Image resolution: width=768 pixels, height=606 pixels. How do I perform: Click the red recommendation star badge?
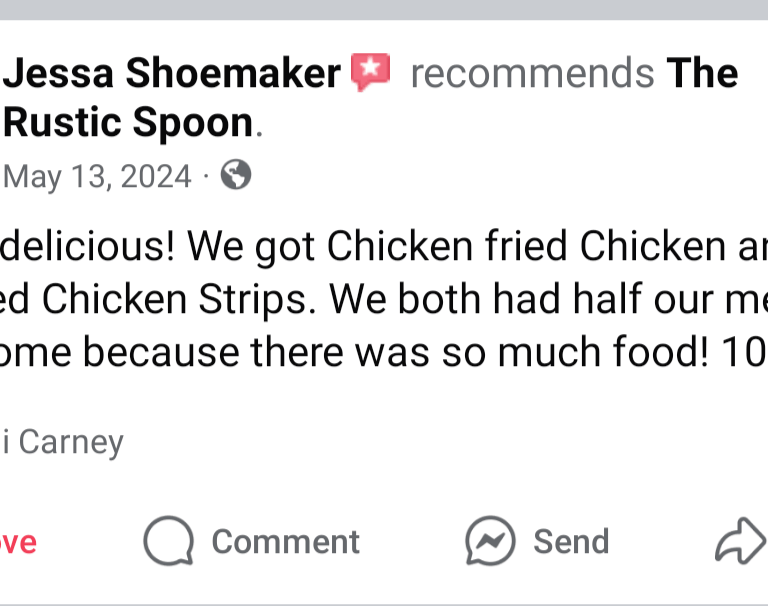(x=370, y=73)
